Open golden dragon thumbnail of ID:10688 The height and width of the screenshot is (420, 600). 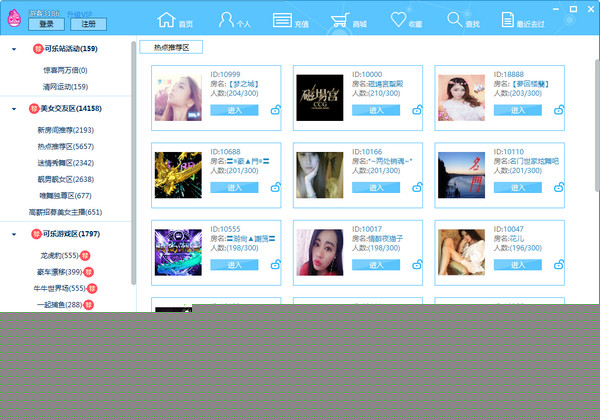click(x=178, y=175)
